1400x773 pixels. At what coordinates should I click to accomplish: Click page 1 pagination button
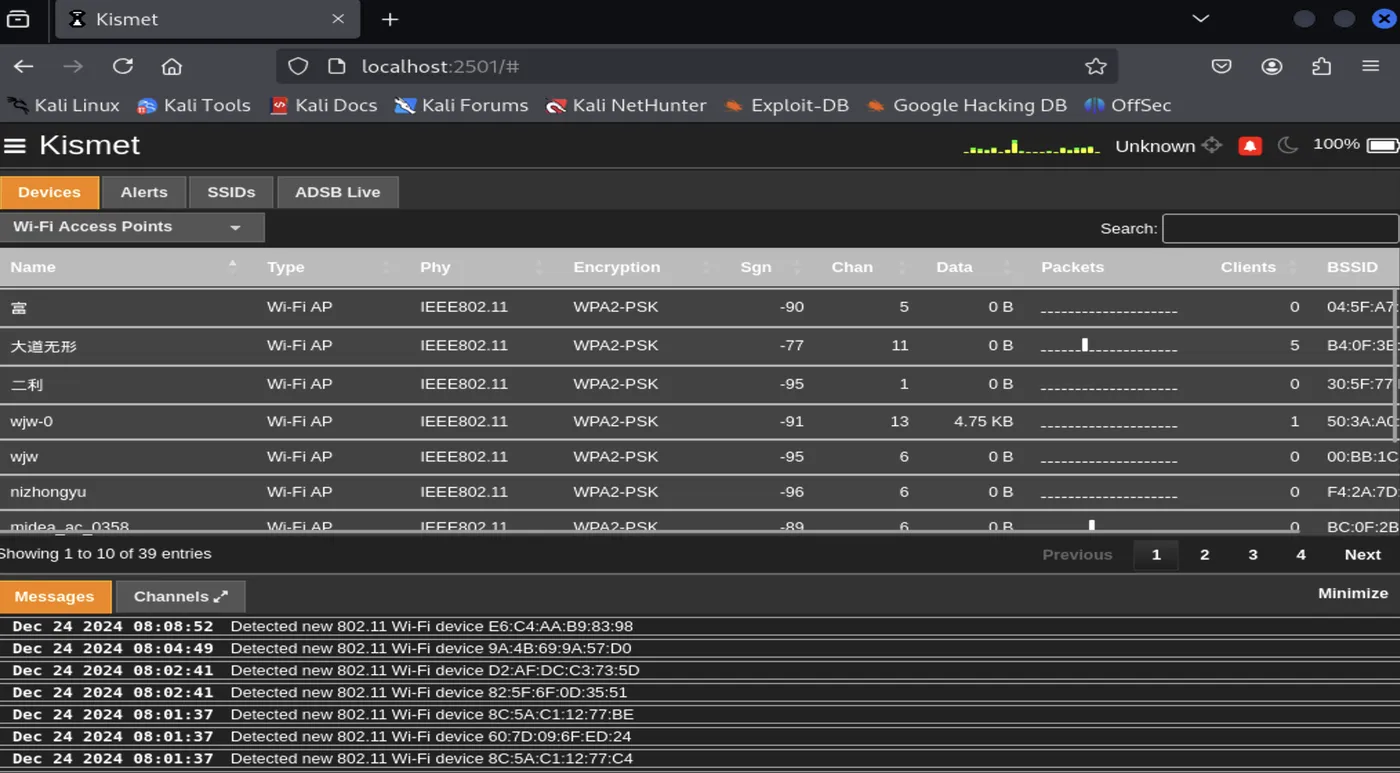[1156, 555]
